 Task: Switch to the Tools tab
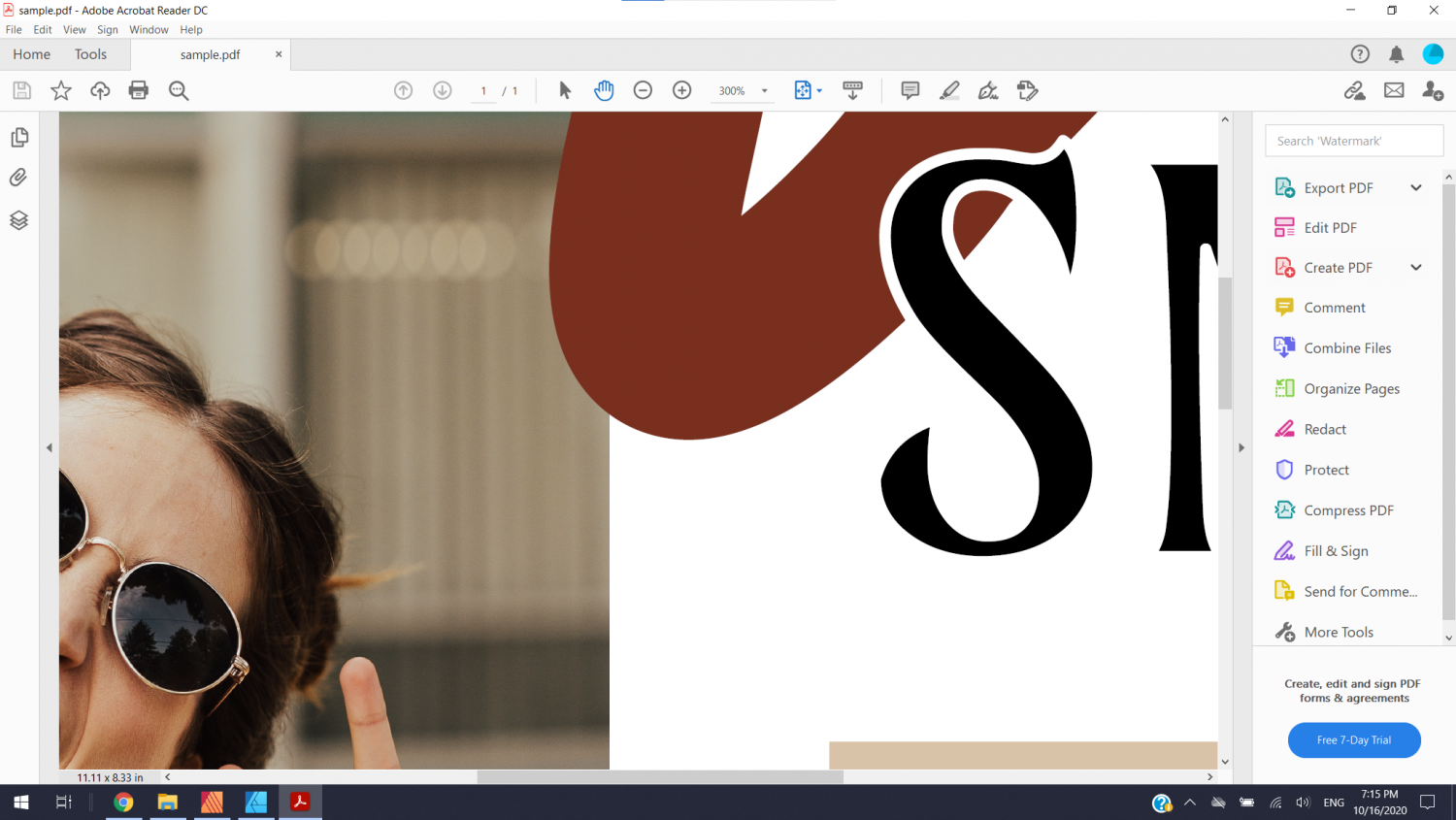(90, 54)
